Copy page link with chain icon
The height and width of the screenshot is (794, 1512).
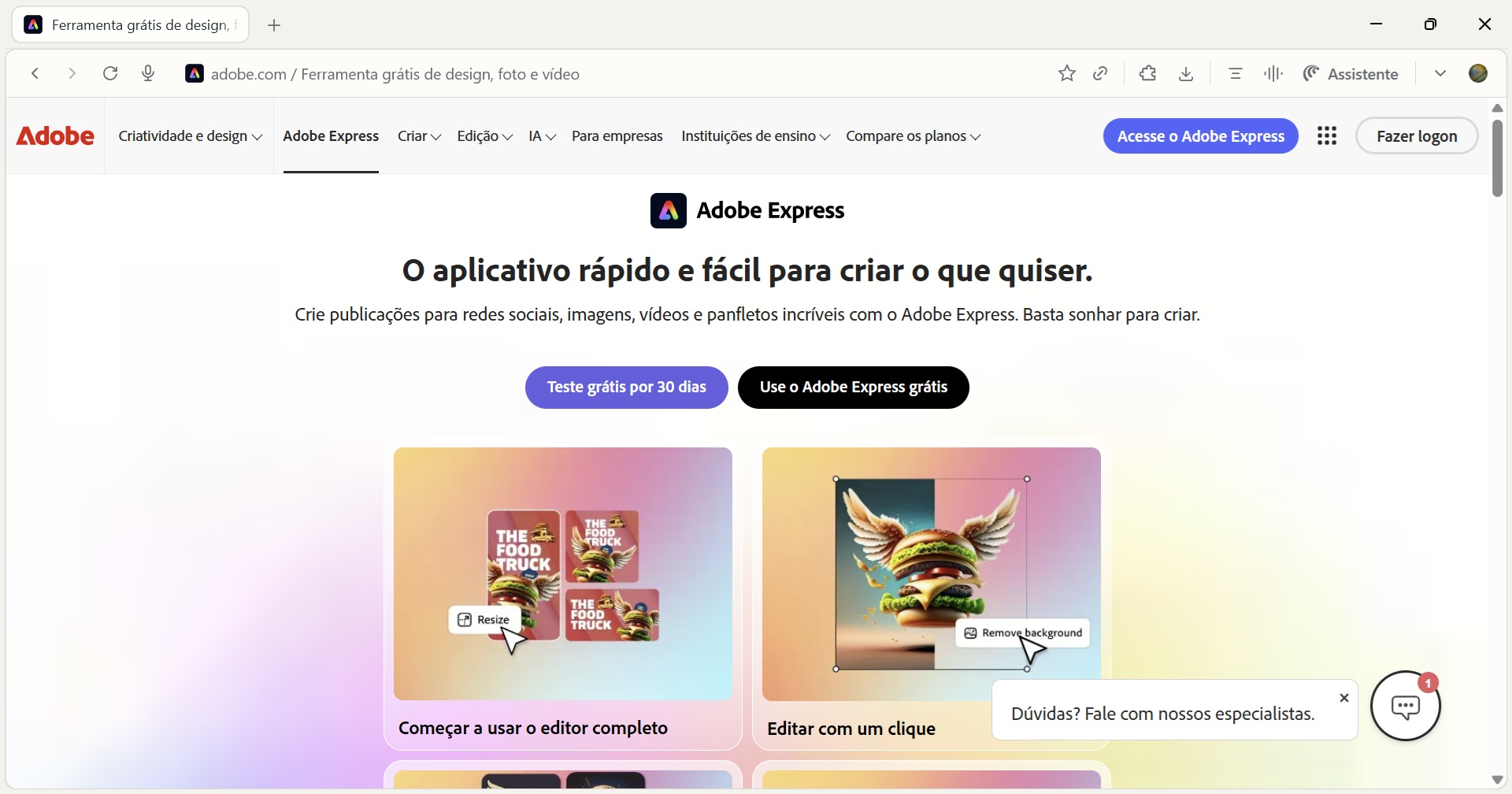click(1101, 73)
